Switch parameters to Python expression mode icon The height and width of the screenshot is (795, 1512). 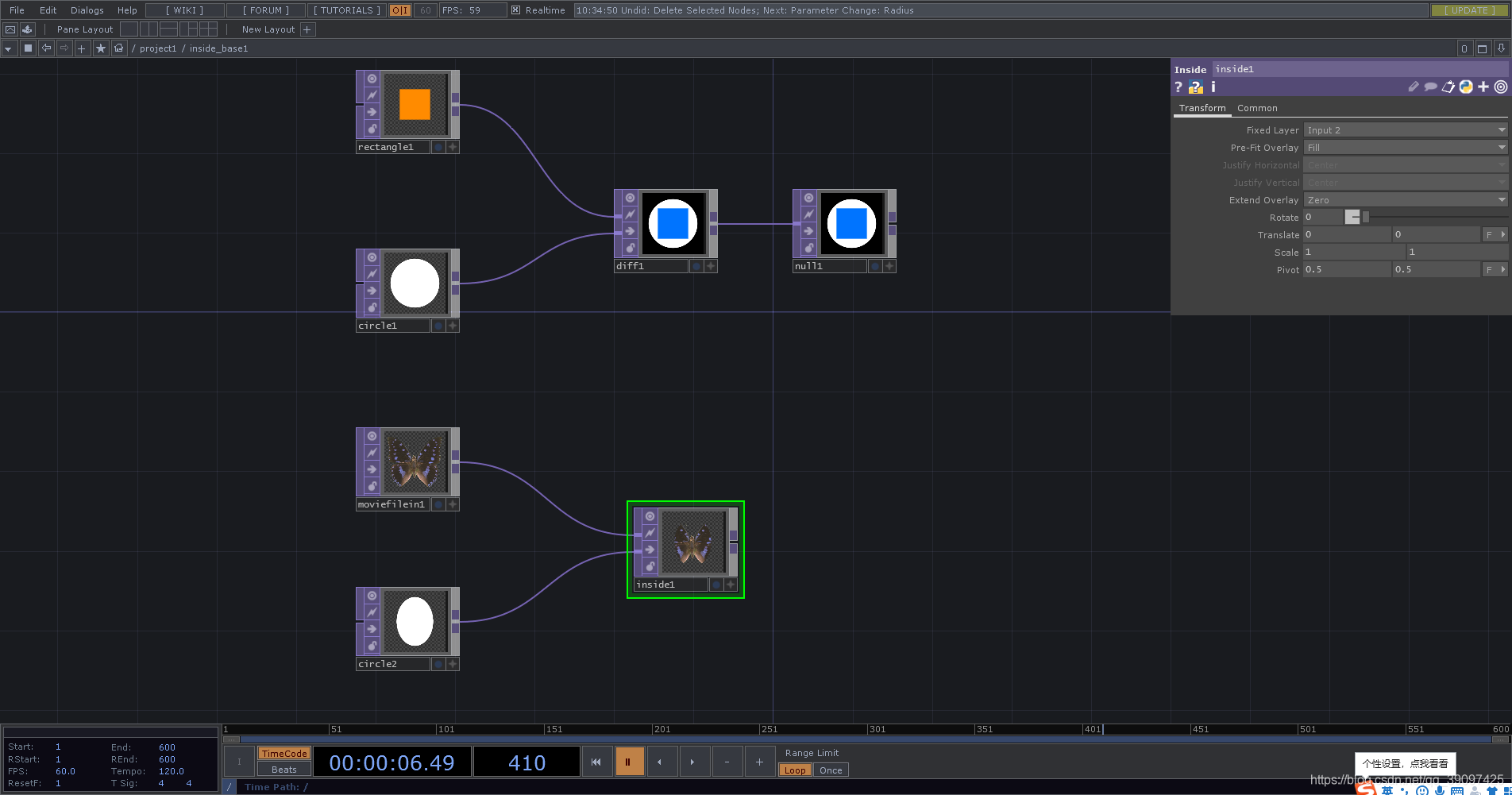[x=1466, y=87]
